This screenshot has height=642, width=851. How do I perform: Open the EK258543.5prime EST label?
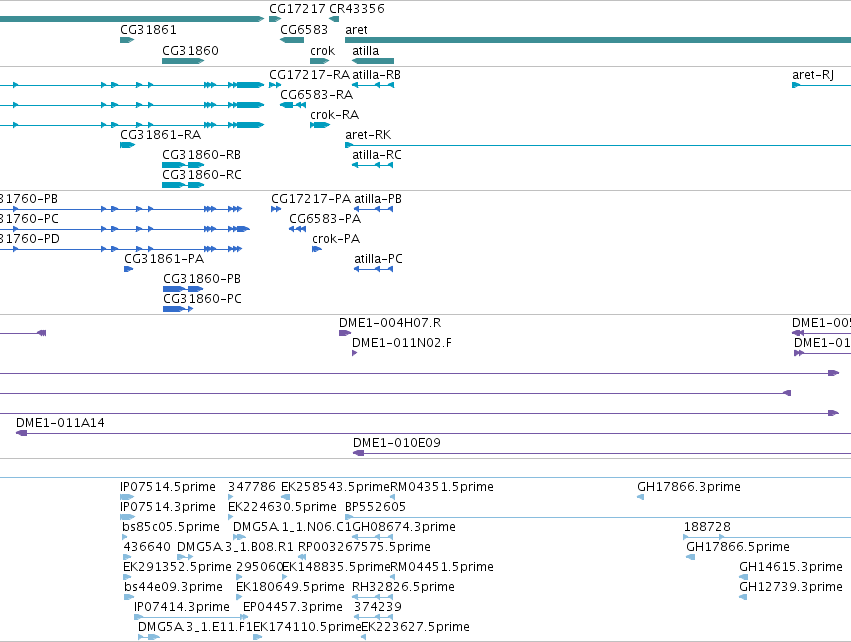tap(335, 487)
